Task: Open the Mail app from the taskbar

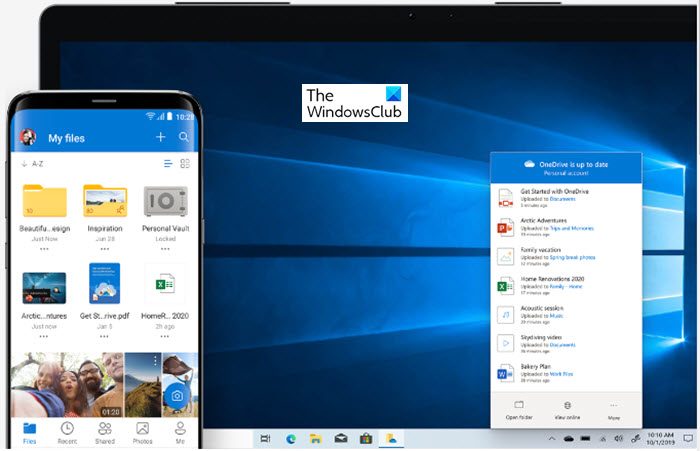Action: pyautogui.click(x=341, y=439)
